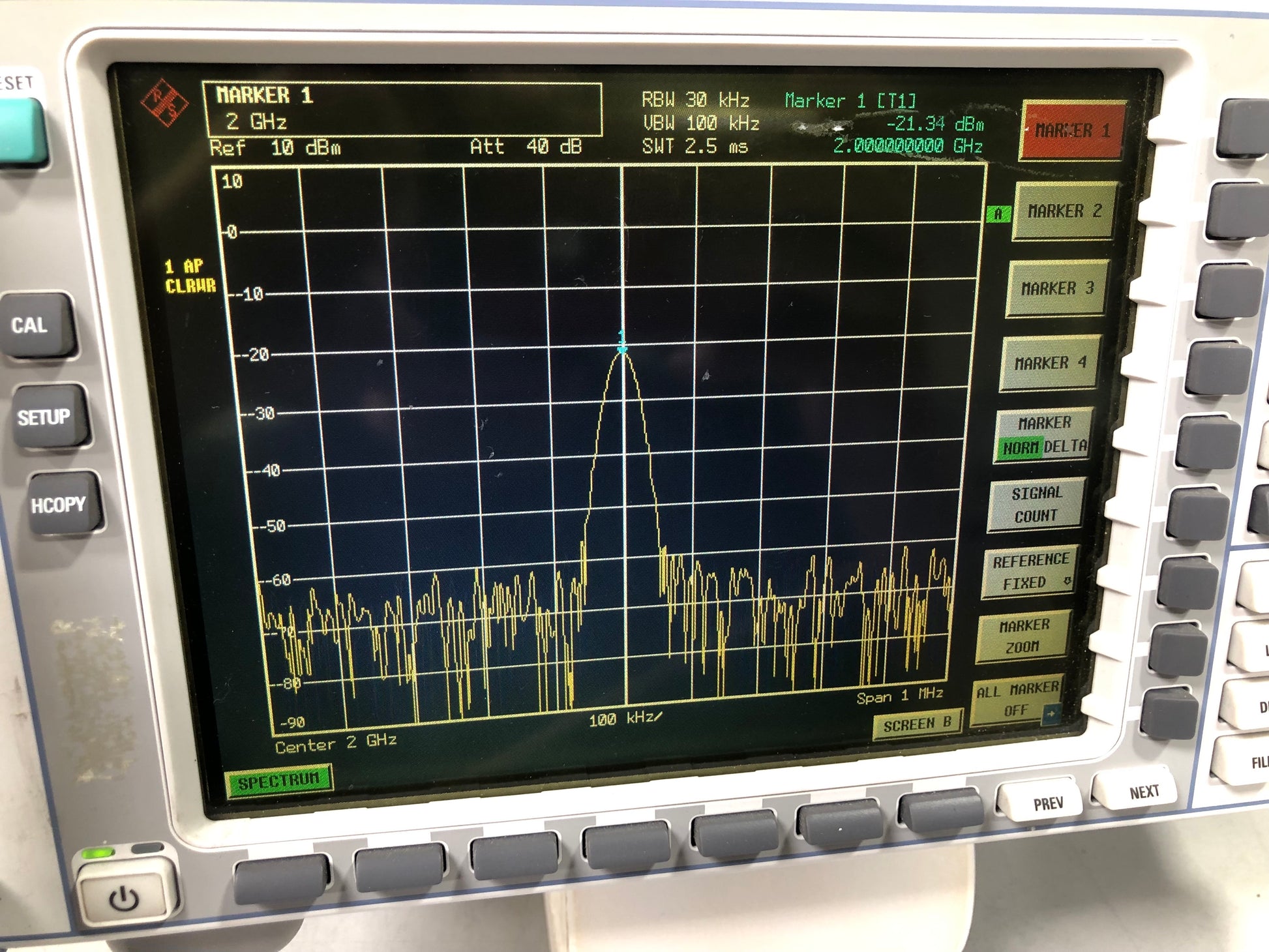
Task: Switch to the SPECTRUM tab
Action: click(278, 781)
